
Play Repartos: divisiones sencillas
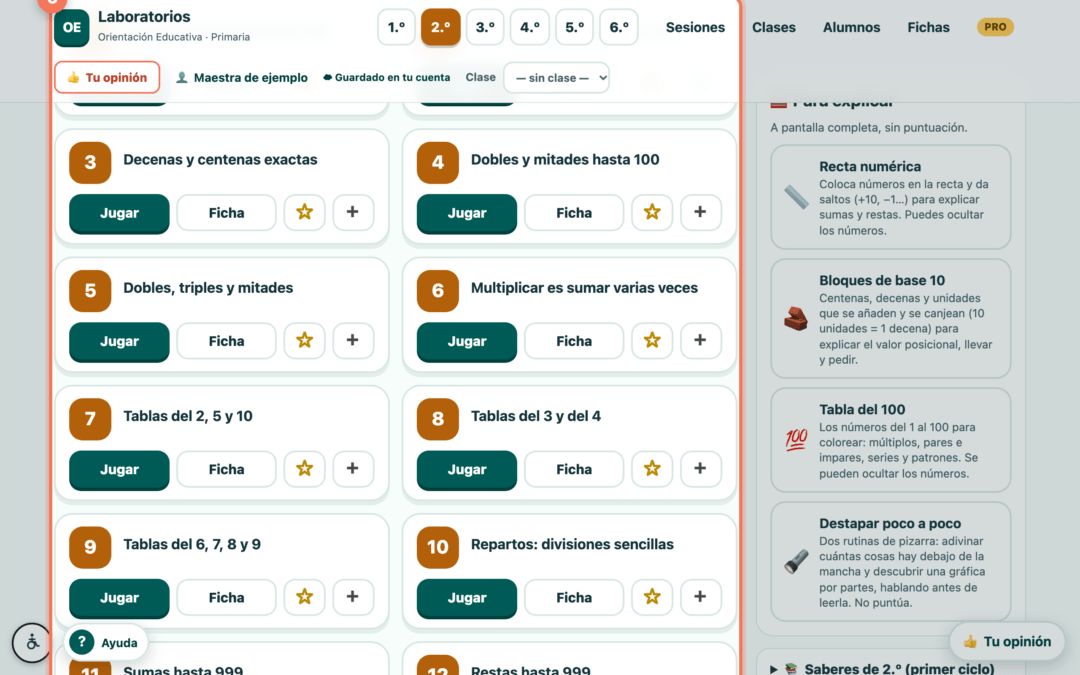467,597
